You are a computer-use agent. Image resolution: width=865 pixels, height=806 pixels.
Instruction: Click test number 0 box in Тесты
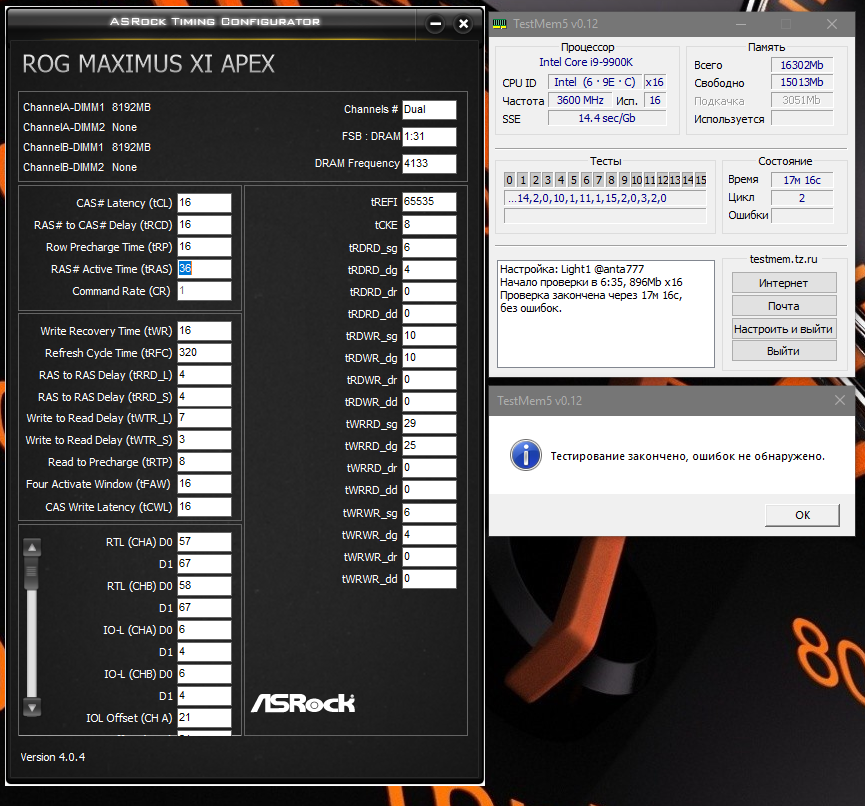(509, 180)
